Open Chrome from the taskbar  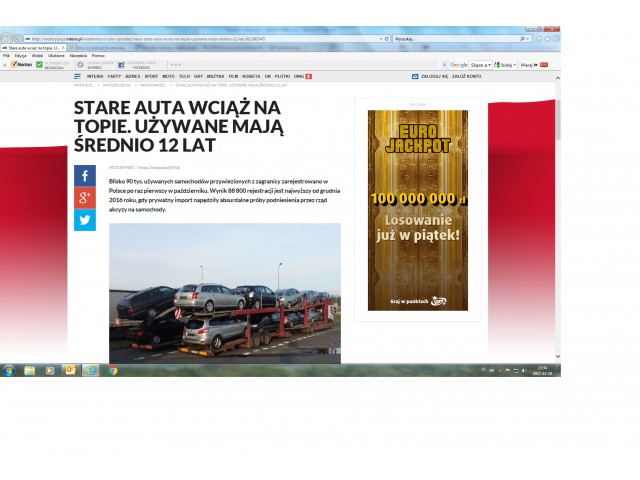112,370
